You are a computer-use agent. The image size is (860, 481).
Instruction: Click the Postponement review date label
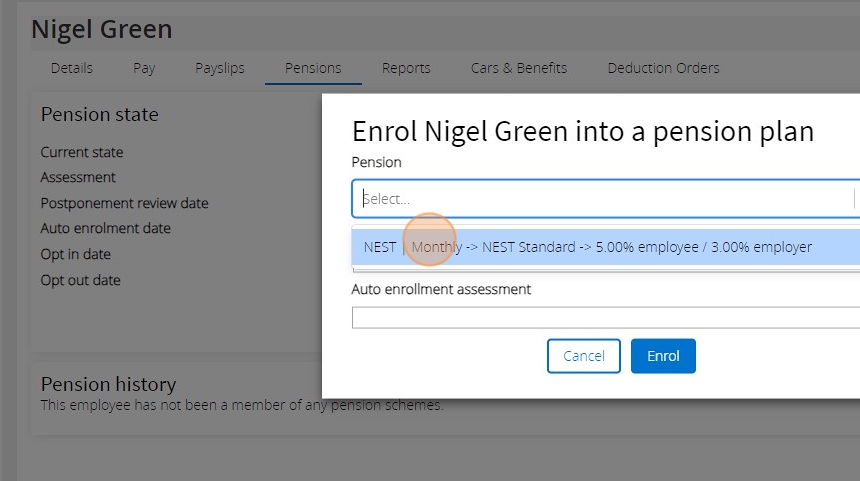pyautogui.click(x=124, y=203)
